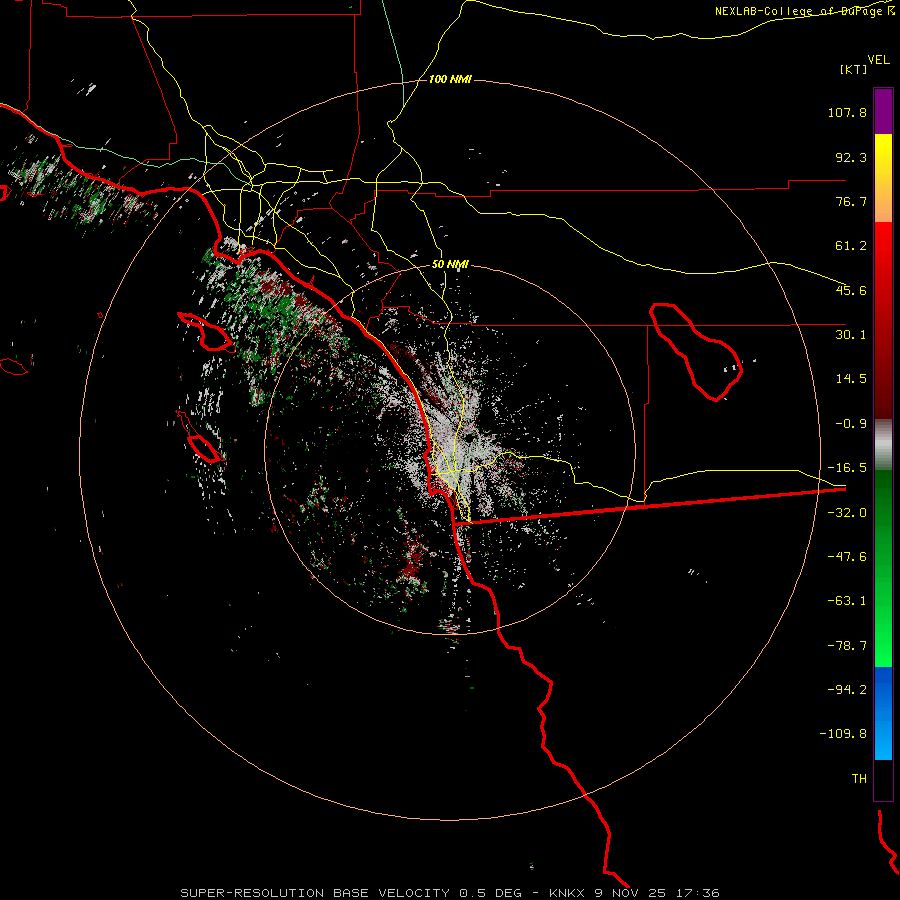Click the blue segment of velocity color bar
The width and height of the screenshot is (900, 900).
(883, 713)
